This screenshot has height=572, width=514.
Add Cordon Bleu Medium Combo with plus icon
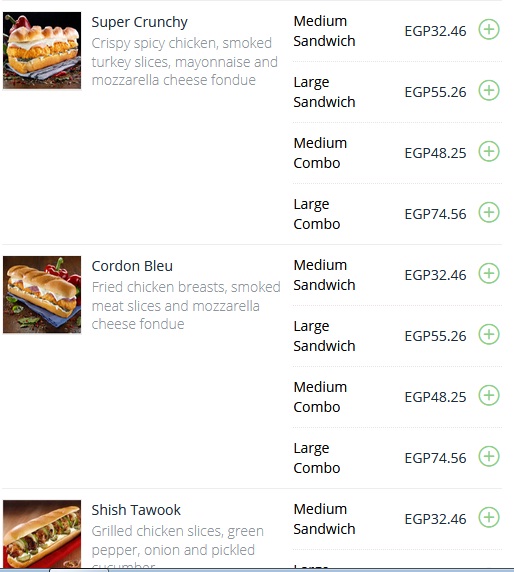point(489,395)
